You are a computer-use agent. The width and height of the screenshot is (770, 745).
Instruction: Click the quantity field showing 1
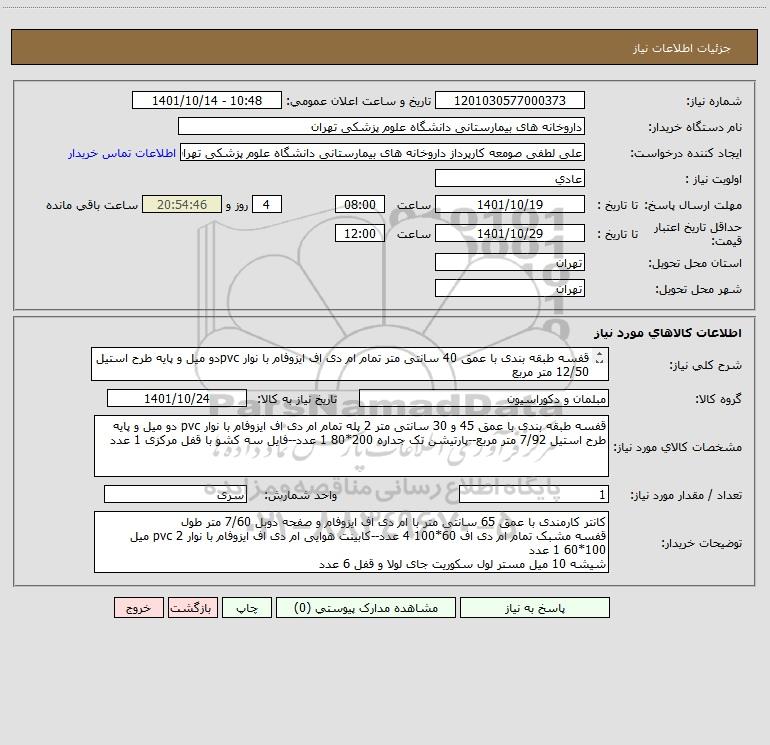[534, 495]
